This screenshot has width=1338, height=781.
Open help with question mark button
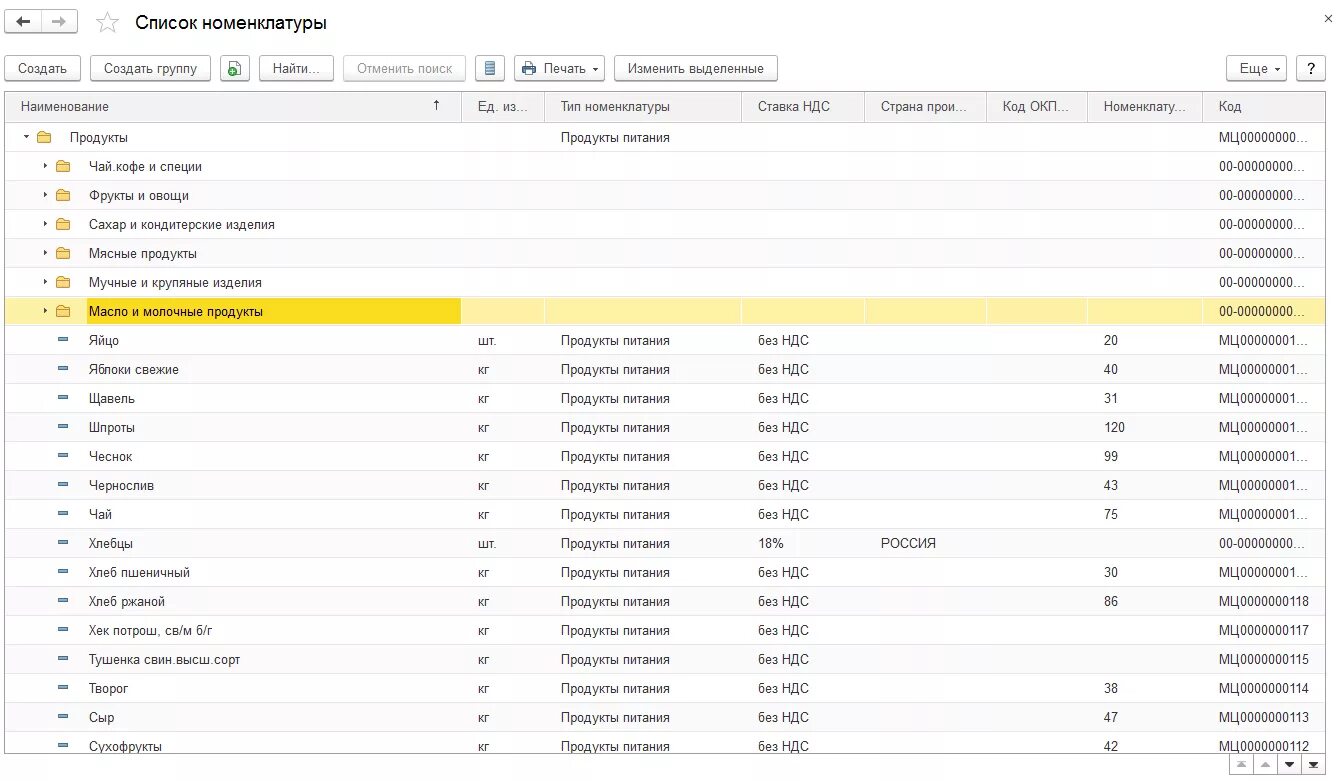1311,68
